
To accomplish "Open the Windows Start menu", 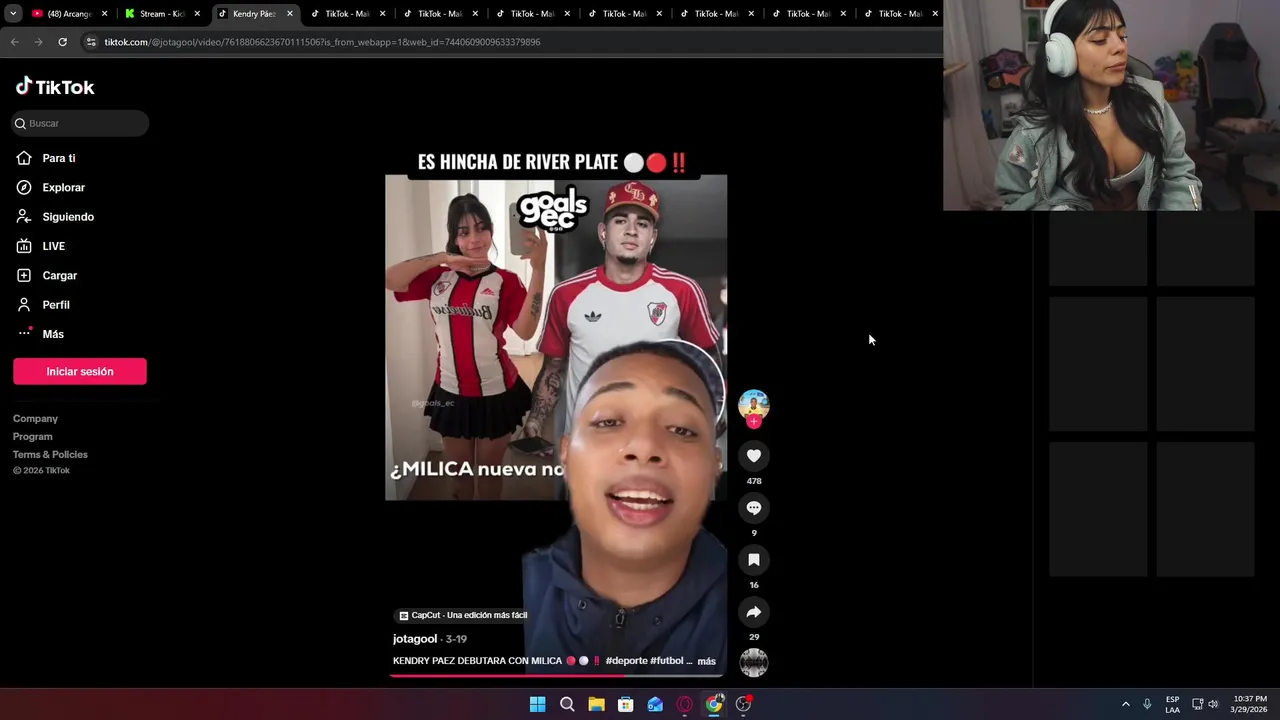I will 537,704.
